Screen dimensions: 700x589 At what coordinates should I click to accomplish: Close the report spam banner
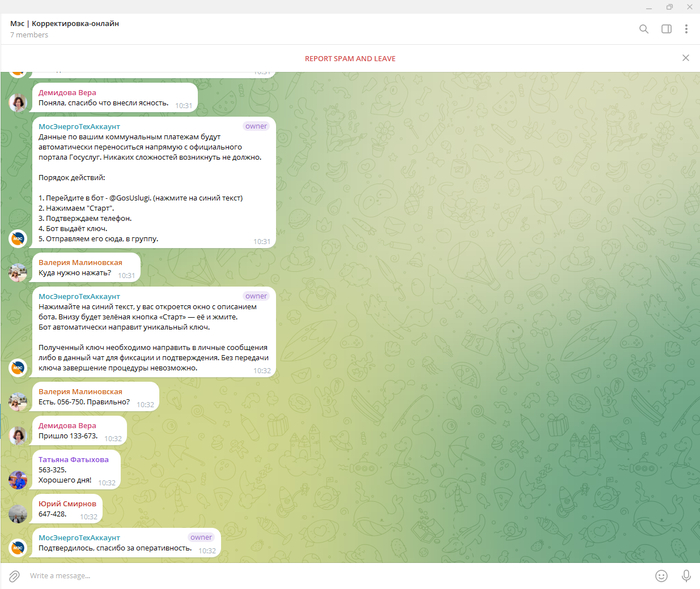[x=686, y=58]
